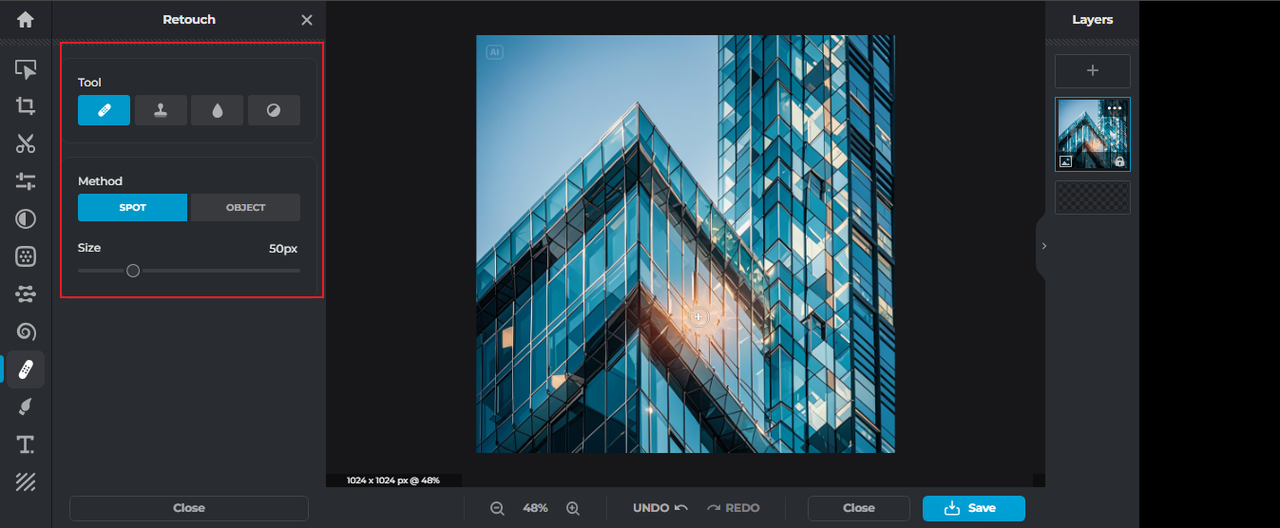Viewport: 1280px width, 528px height.
Task: Select the building image layer thumbnail
Action: (x=1093, y=134)
